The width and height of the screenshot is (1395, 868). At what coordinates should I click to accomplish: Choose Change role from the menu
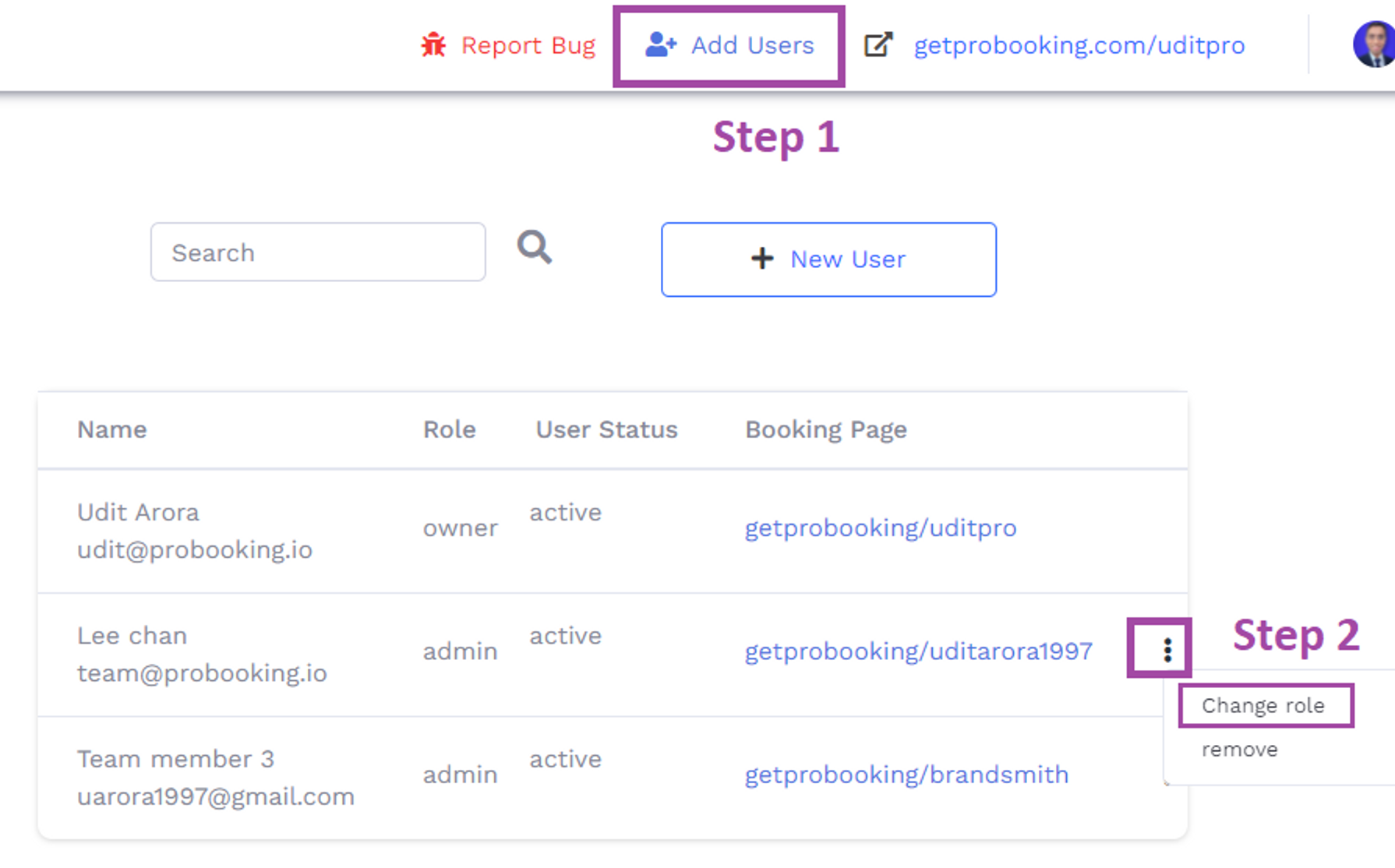[x=1263, y=706]
